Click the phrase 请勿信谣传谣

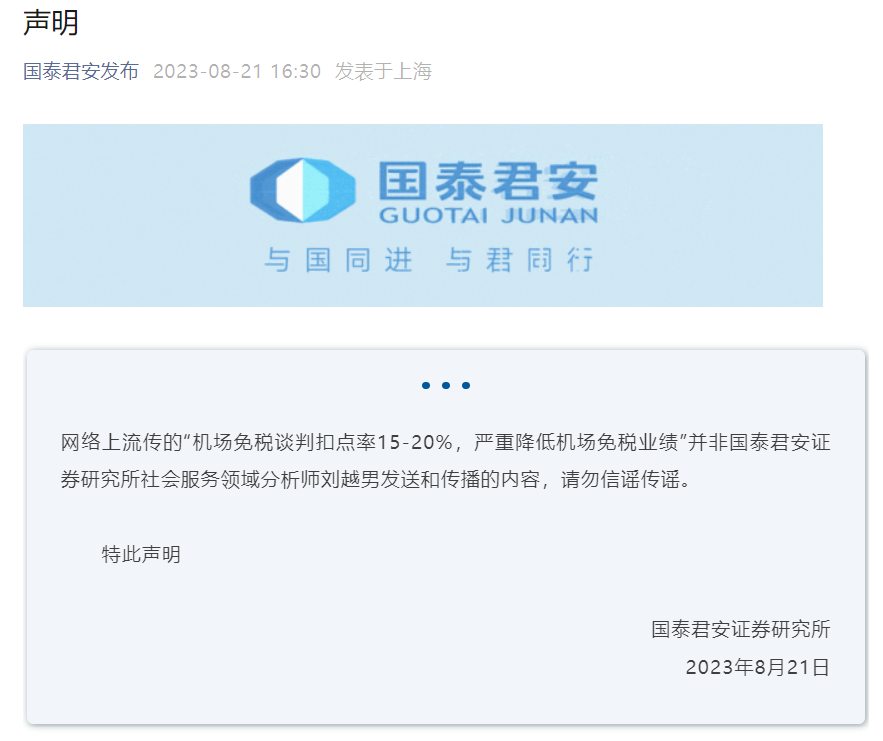coord(621,480)
